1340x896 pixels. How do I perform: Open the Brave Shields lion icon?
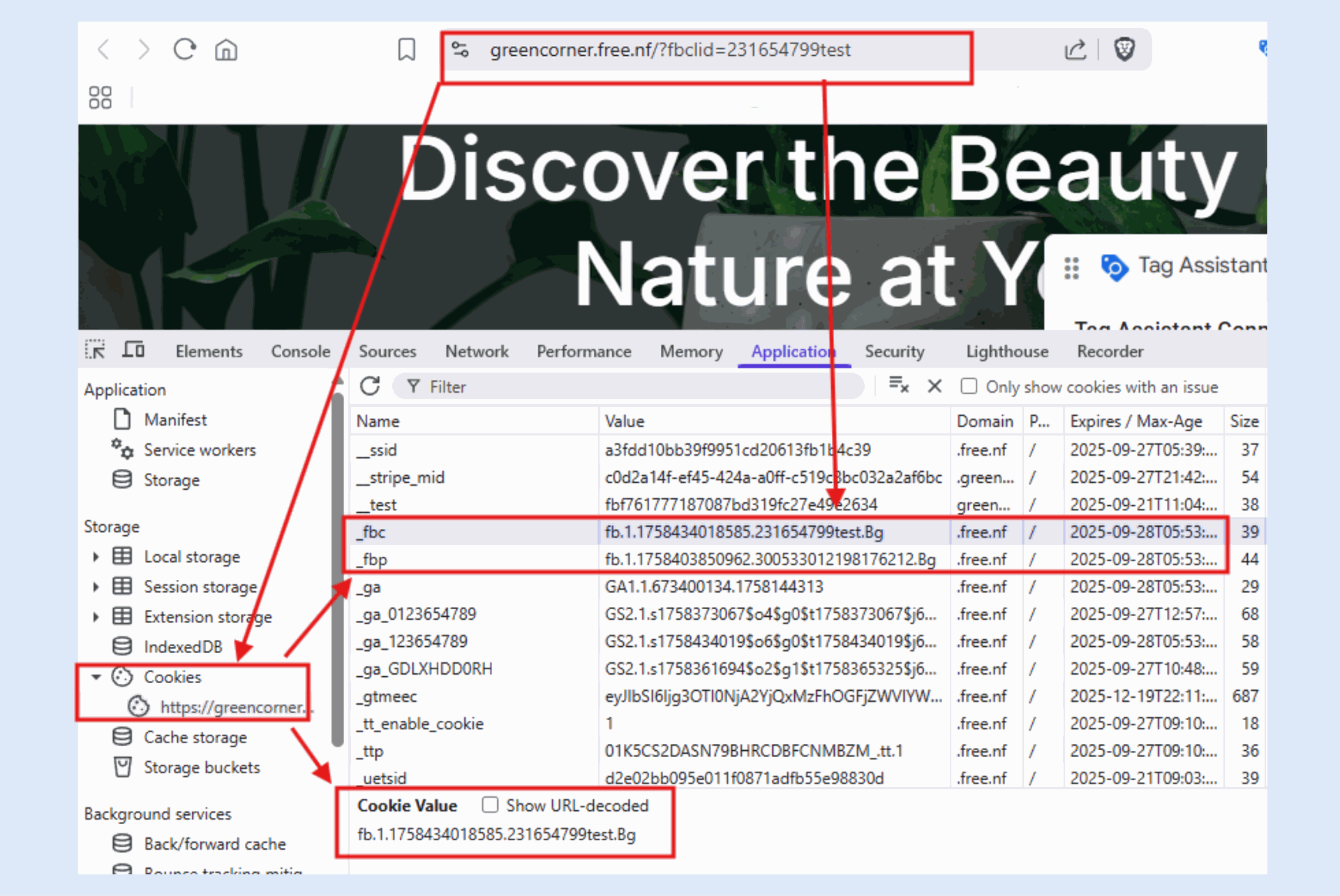point(1124,50)
